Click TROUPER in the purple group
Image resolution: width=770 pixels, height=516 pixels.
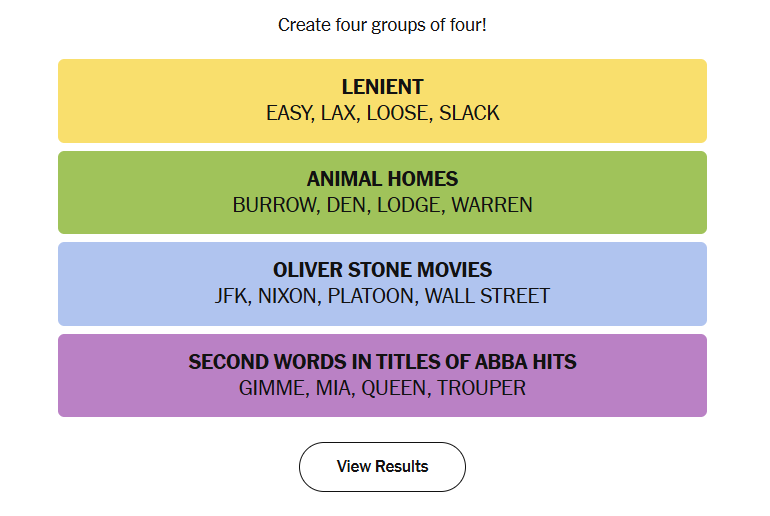481,388
